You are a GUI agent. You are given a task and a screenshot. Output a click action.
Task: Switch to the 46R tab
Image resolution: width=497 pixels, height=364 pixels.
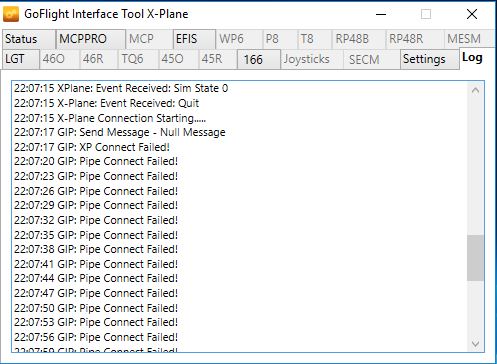point(99,59)
